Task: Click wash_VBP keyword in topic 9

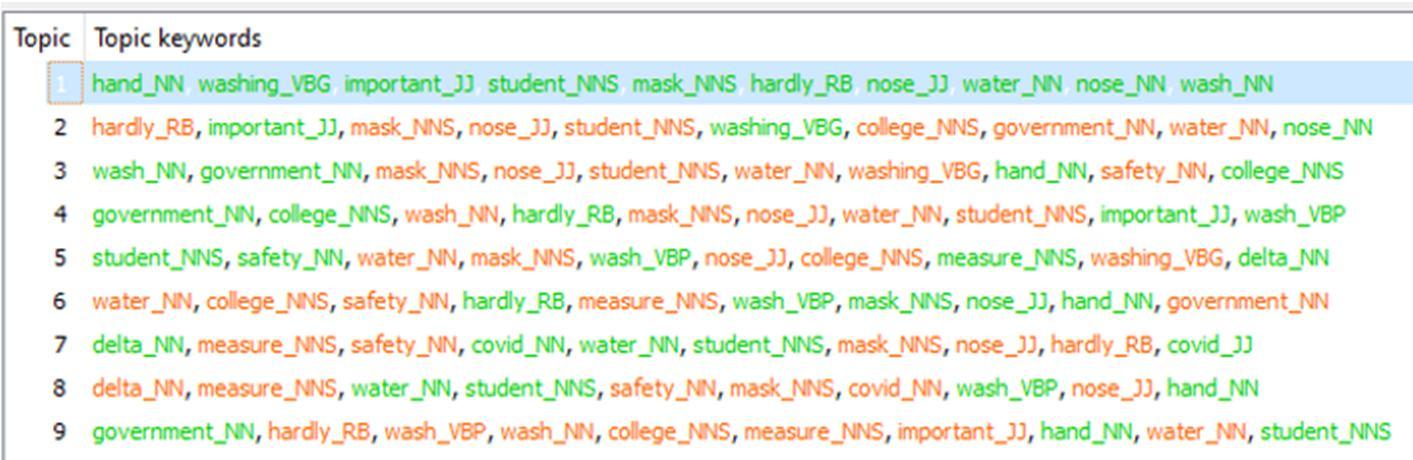Action: pos(435,432)
